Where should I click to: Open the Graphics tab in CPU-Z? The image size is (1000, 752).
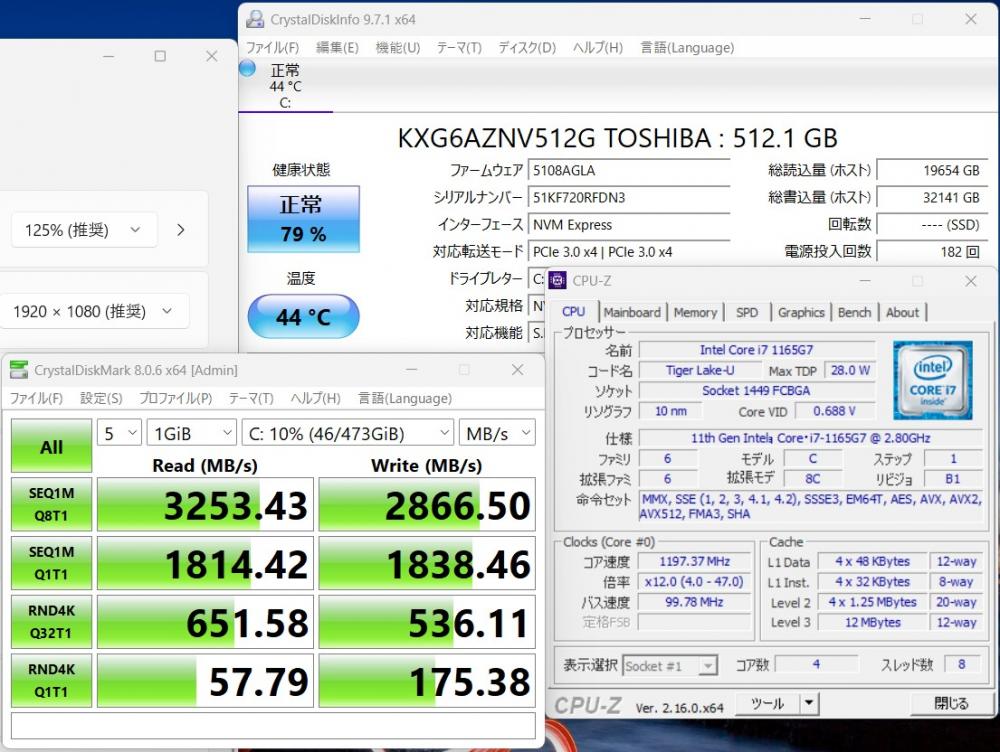(801, 313)
